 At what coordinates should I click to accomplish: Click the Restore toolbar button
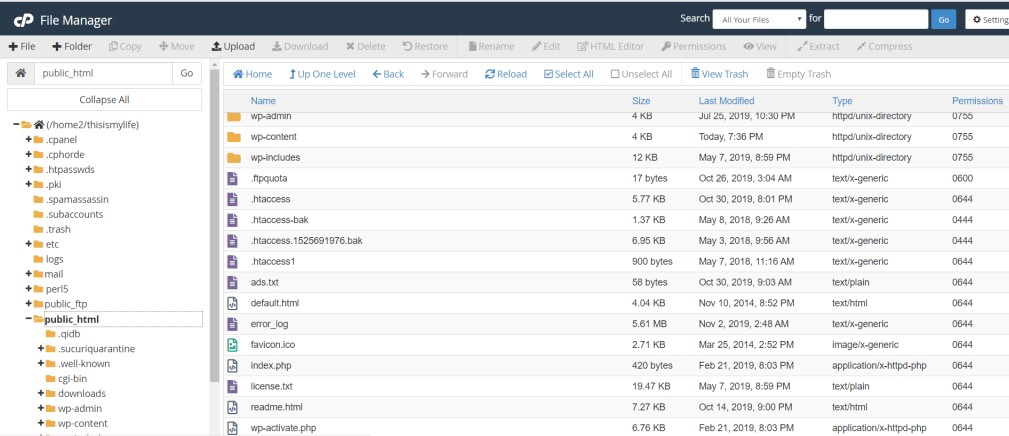(425, 46)
